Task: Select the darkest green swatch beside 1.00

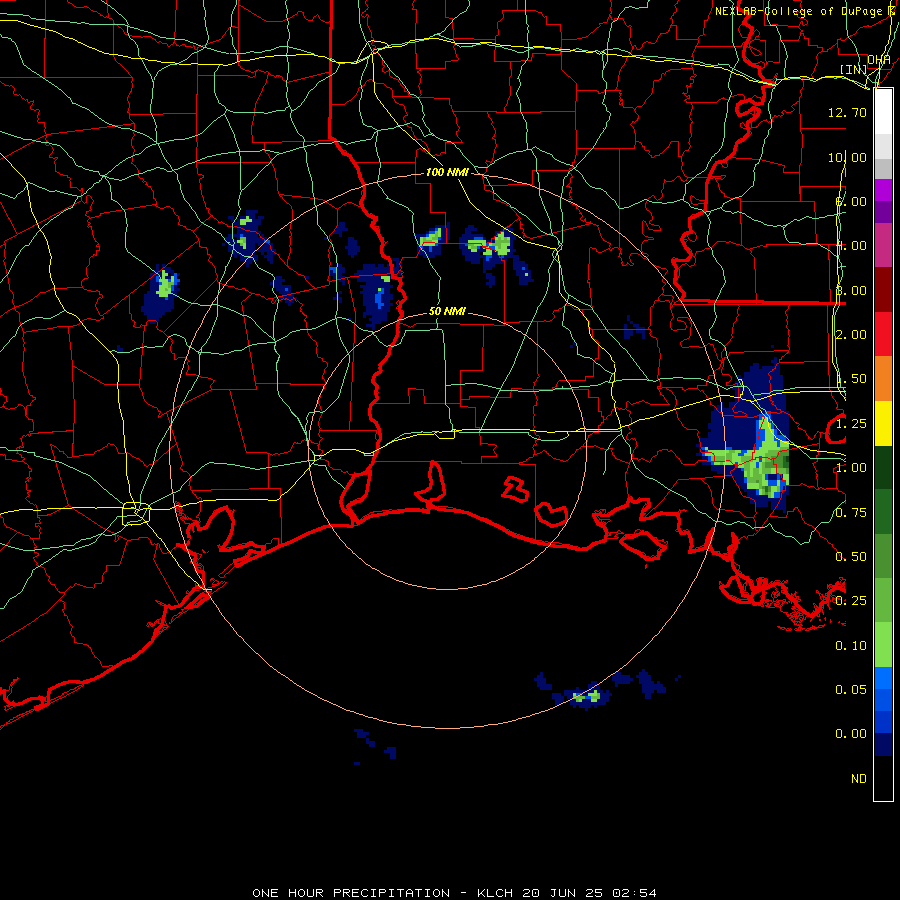Action: (x=883, y=468)
